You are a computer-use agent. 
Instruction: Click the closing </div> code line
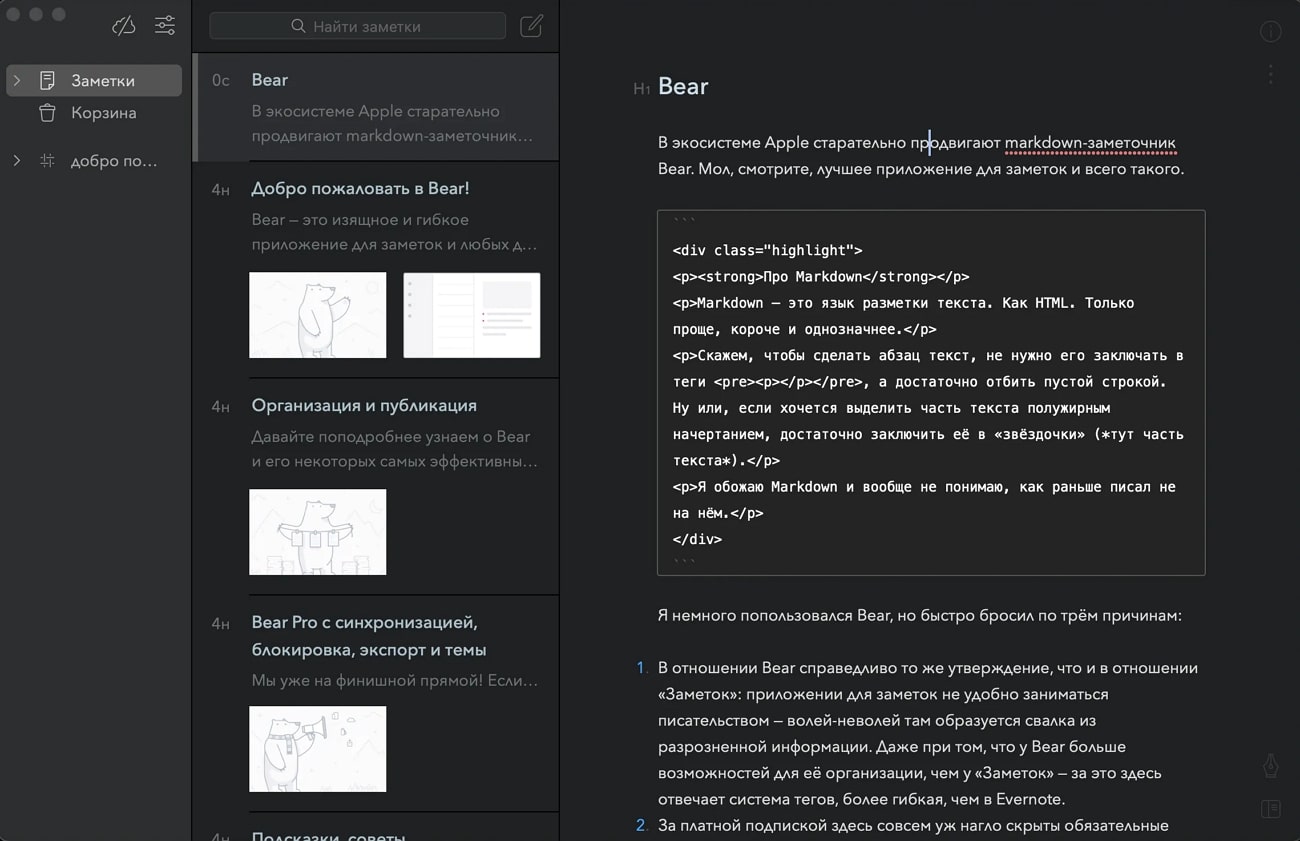pos(697,539)
